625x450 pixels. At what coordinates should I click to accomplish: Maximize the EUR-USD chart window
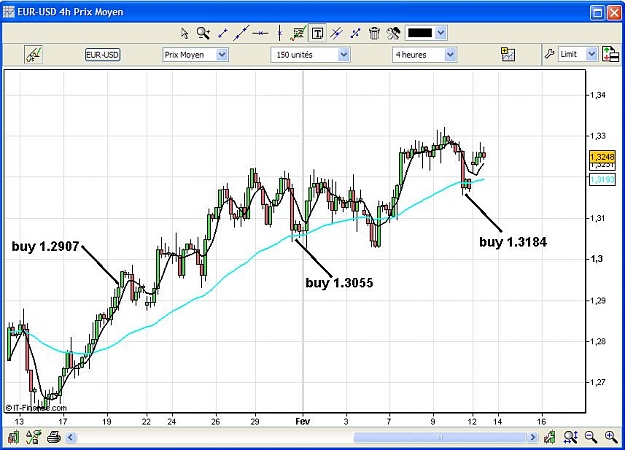(x=597, y=13)
